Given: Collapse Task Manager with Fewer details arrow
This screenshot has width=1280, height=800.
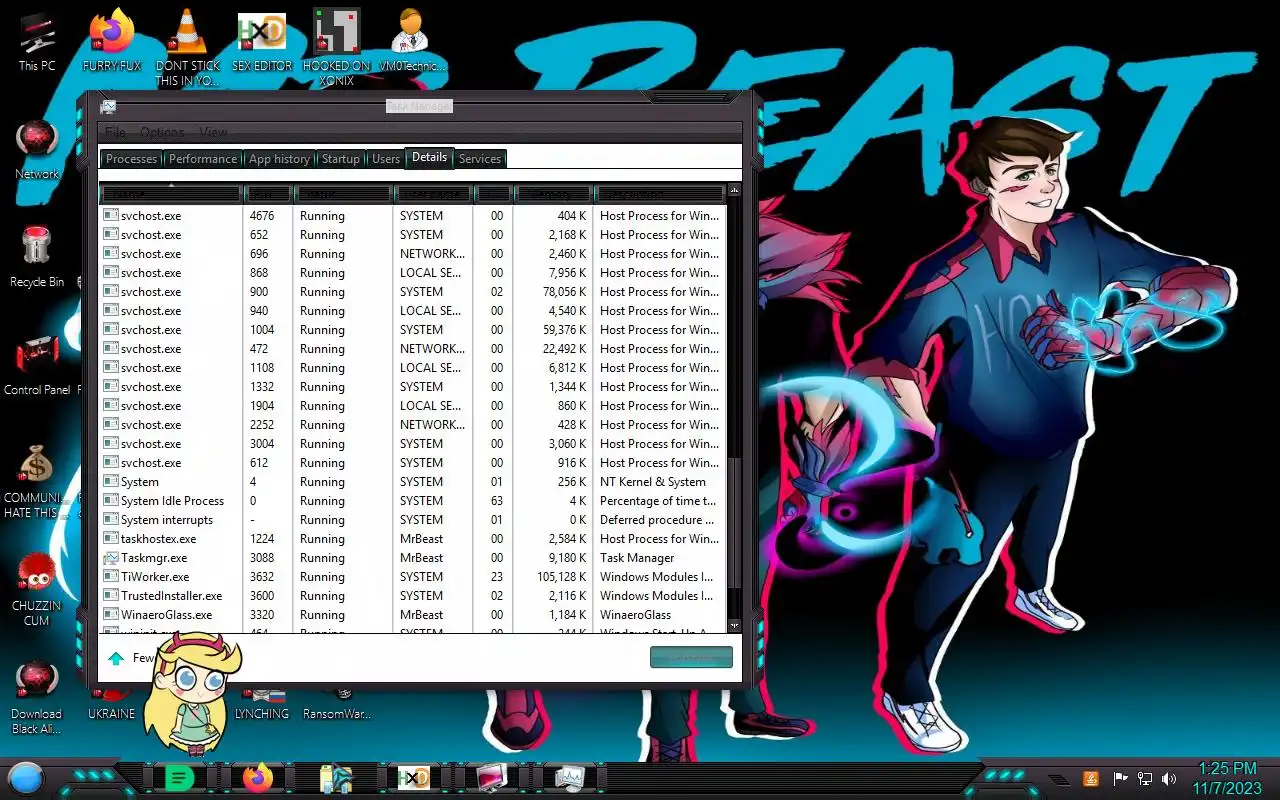Looking at the screenshot, I should tap(116, 658).
